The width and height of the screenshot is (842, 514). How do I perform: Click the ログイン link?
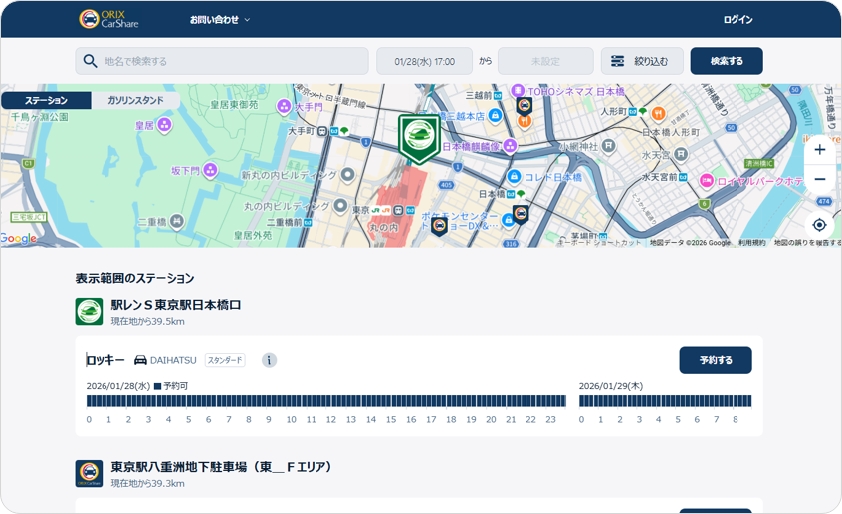(x=738, y=19)
